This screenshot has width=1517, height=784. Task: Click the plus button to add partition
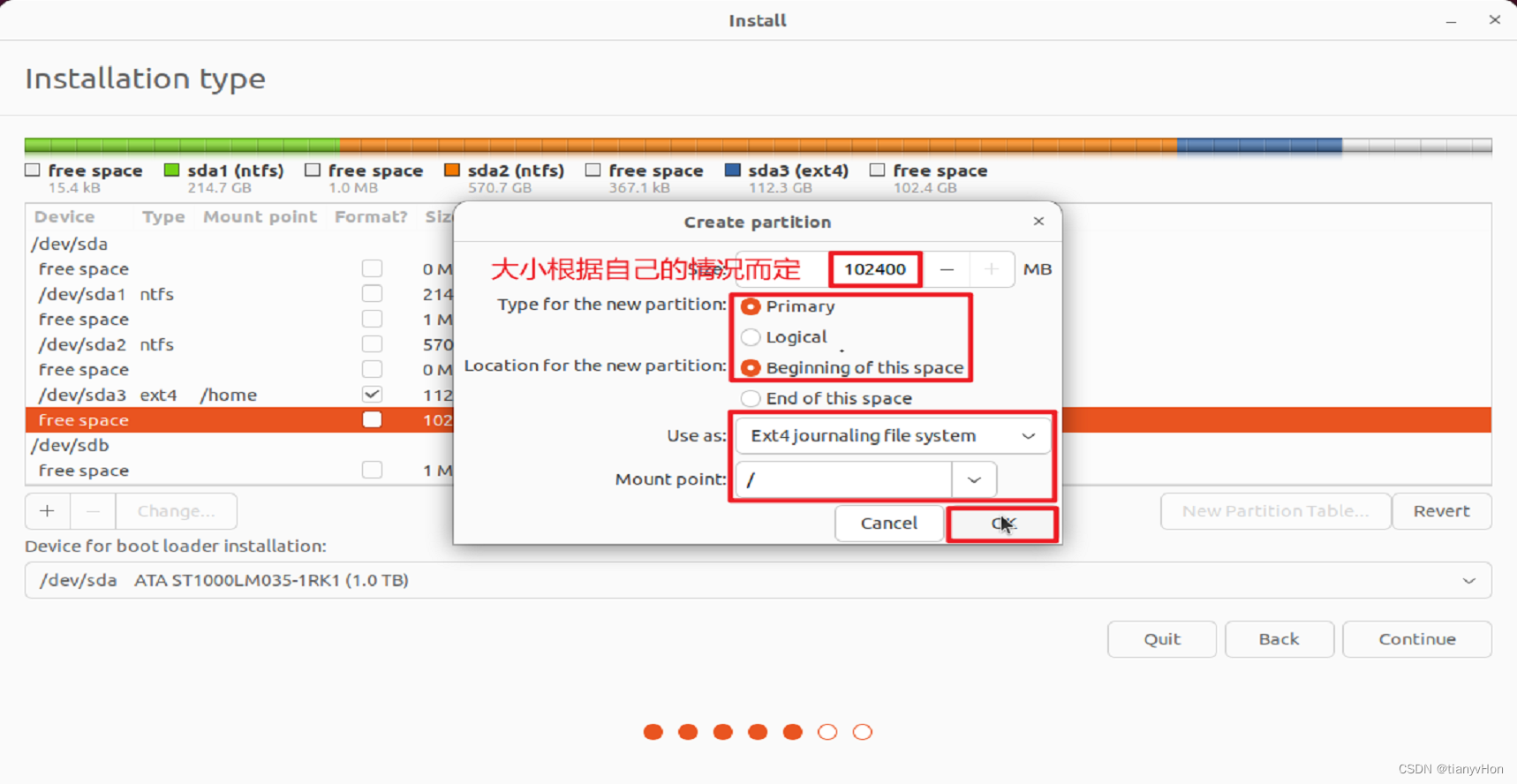click(48, 511)
